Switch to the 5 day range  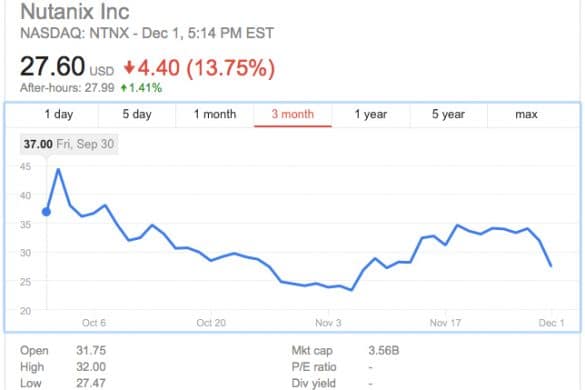pos(137,114)
